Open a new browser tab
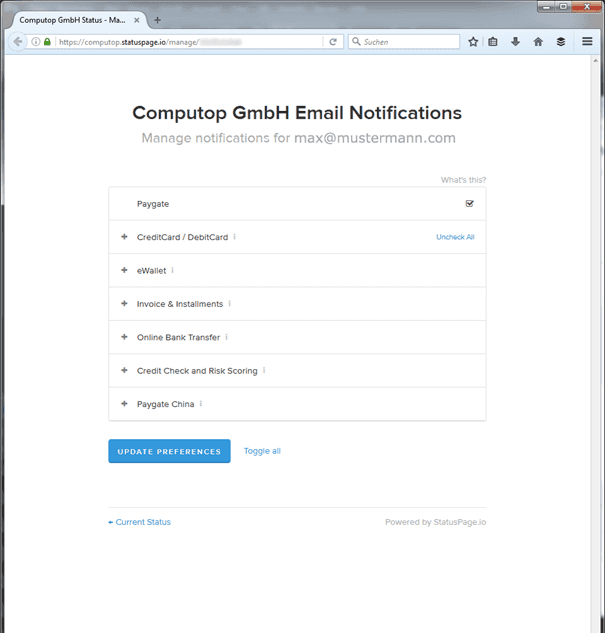 [157, 20]
